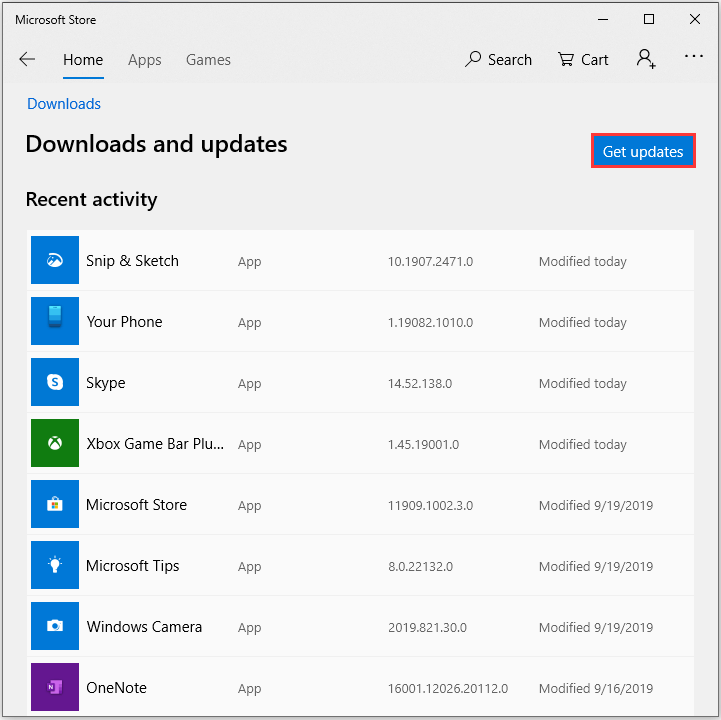721x720 pixels.
Task: Open the three-dot more menu
Action: [693, 57]
